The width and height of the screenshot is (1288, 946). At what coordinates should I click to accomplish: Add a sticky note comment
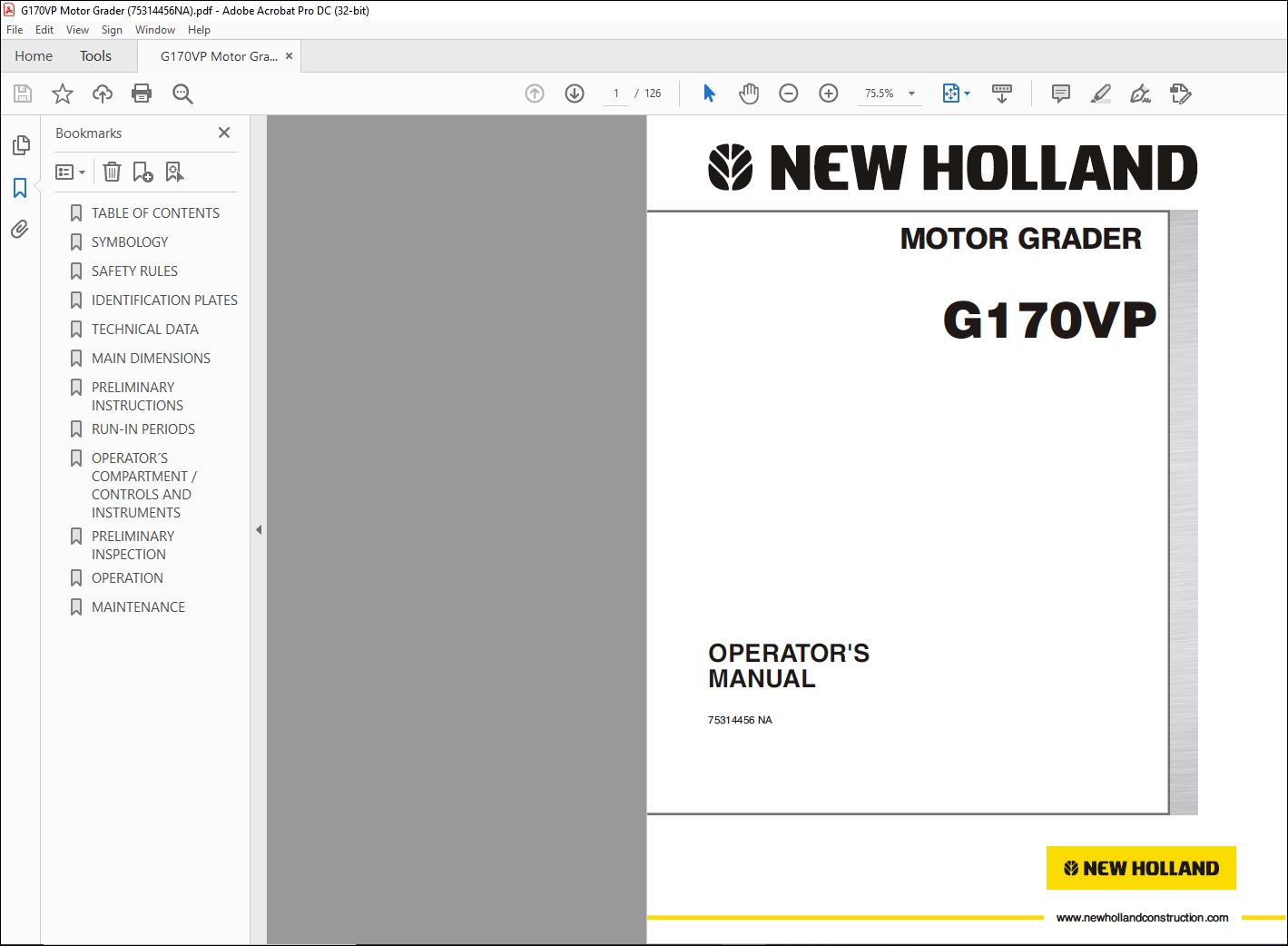[1060, 94]
